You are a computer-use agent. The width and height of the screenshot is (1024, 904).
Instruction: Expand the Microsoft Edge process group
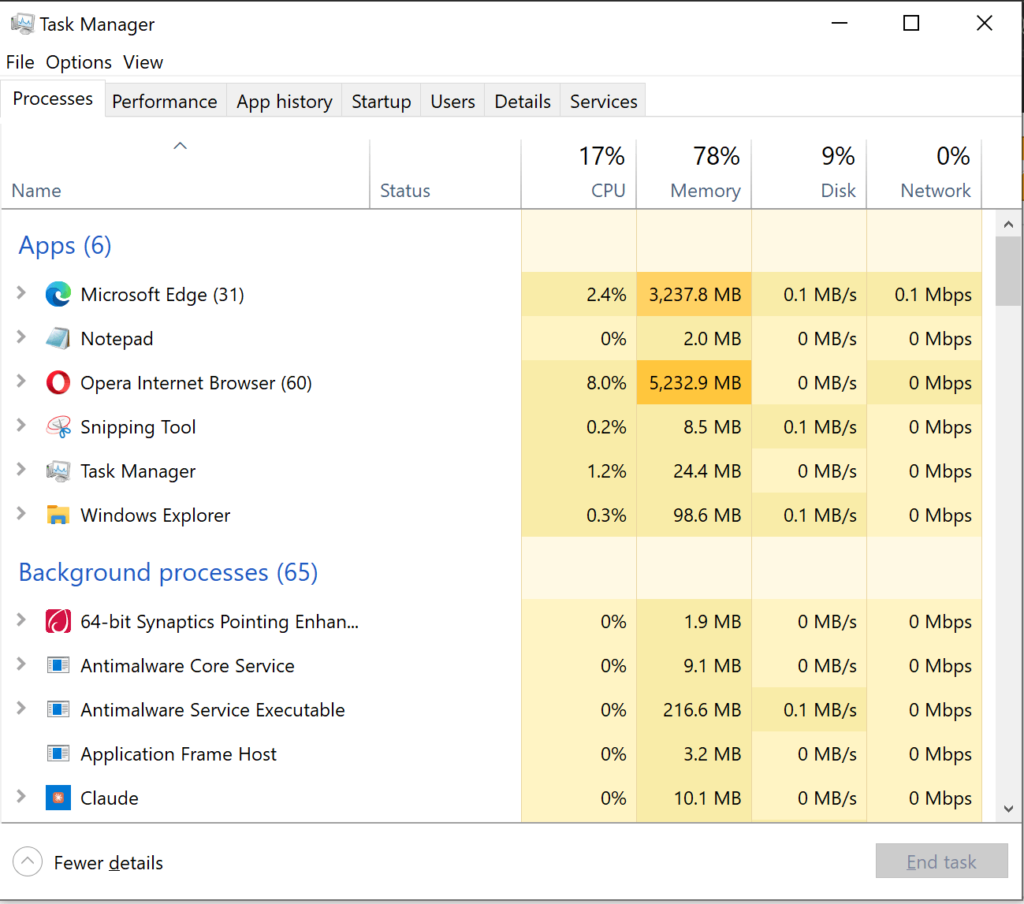(21, 293)
